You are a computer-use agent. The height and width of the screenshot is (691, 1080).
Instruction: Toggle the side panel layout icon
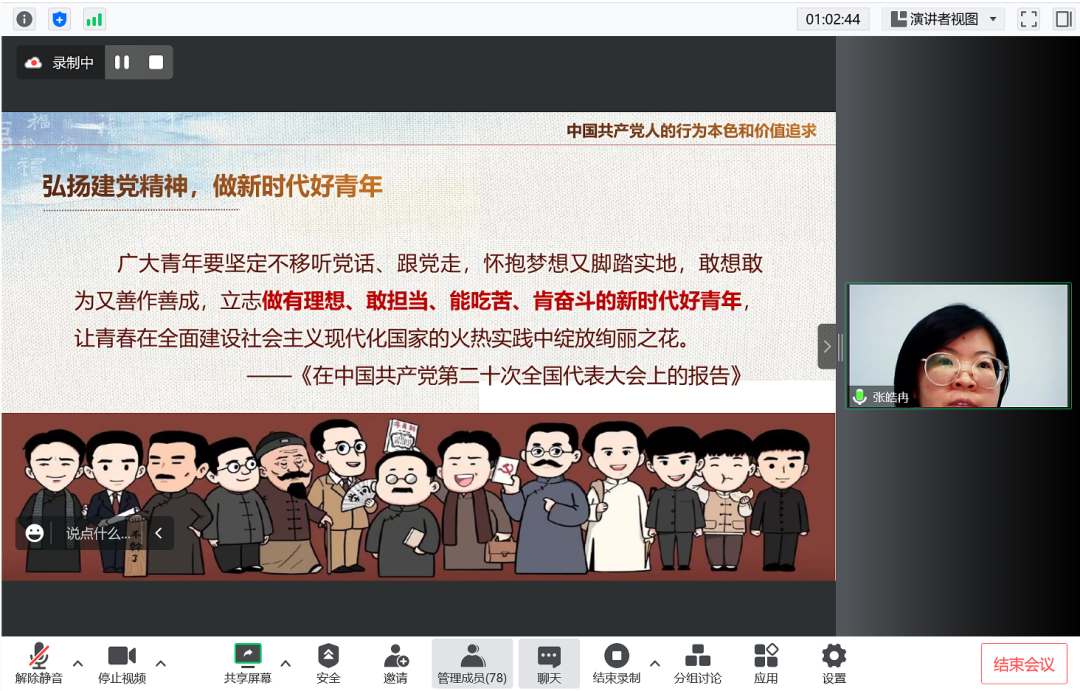click(1063, 19)
